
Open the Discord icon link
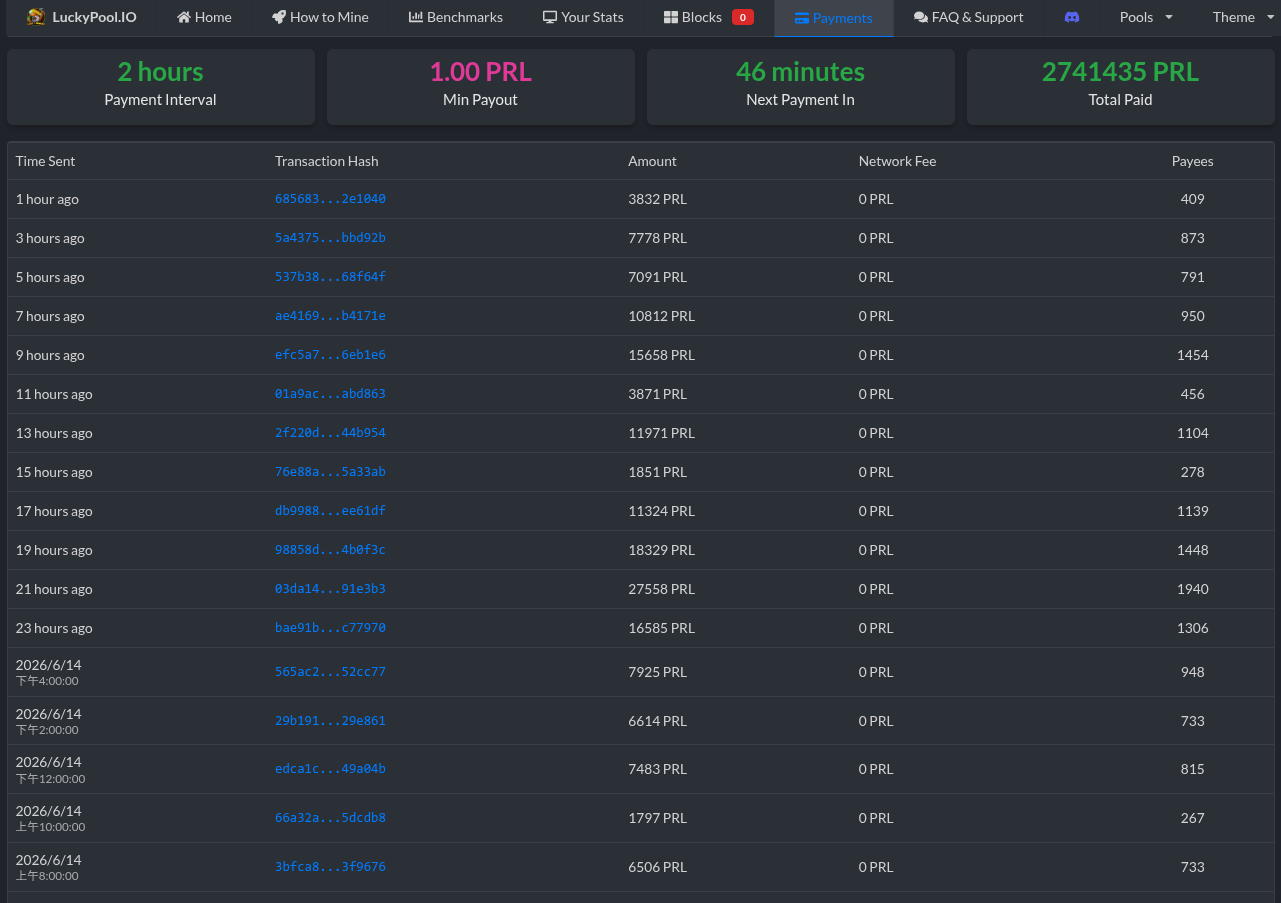1072,17
